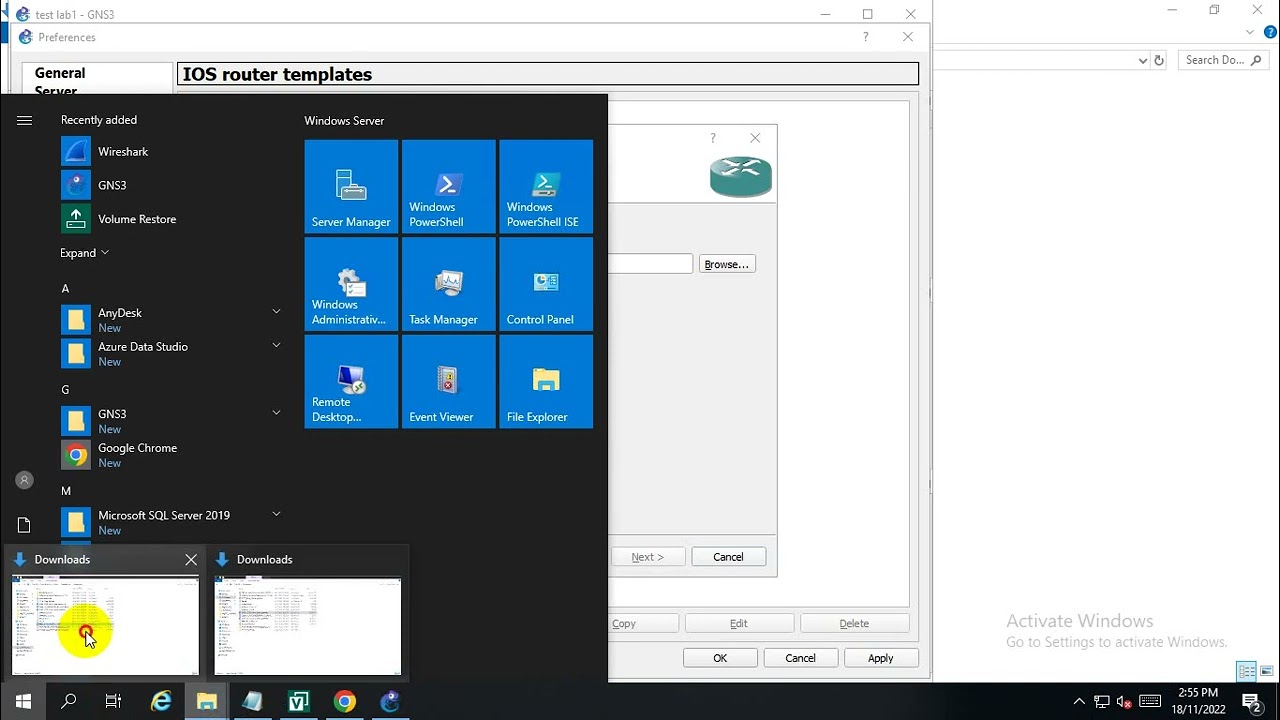Open the Task Manager tile

(x=448, y=284)
